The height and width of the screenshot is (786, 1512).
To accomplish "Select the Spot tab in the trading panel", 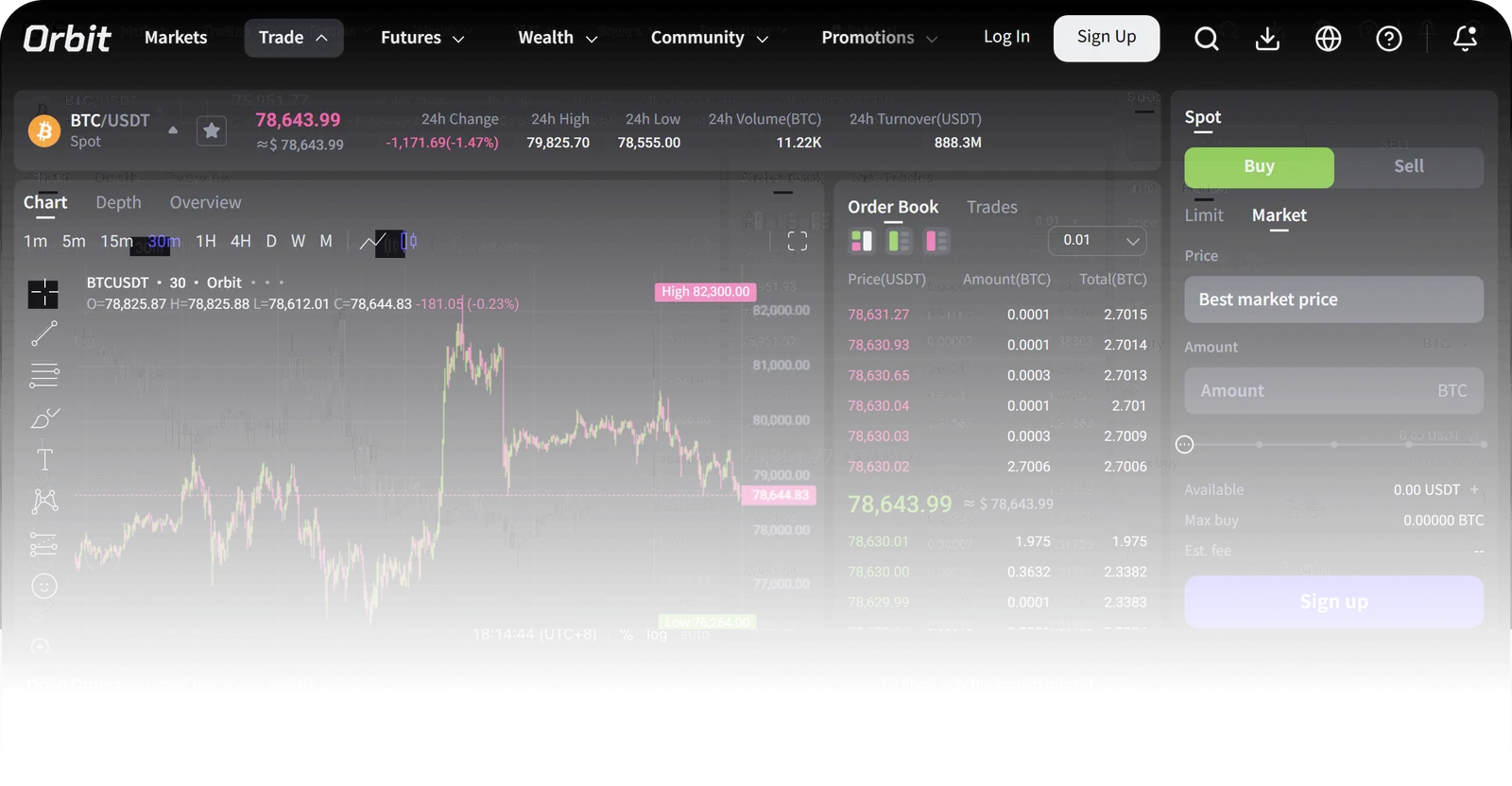I will click(x=1203, y=118).
